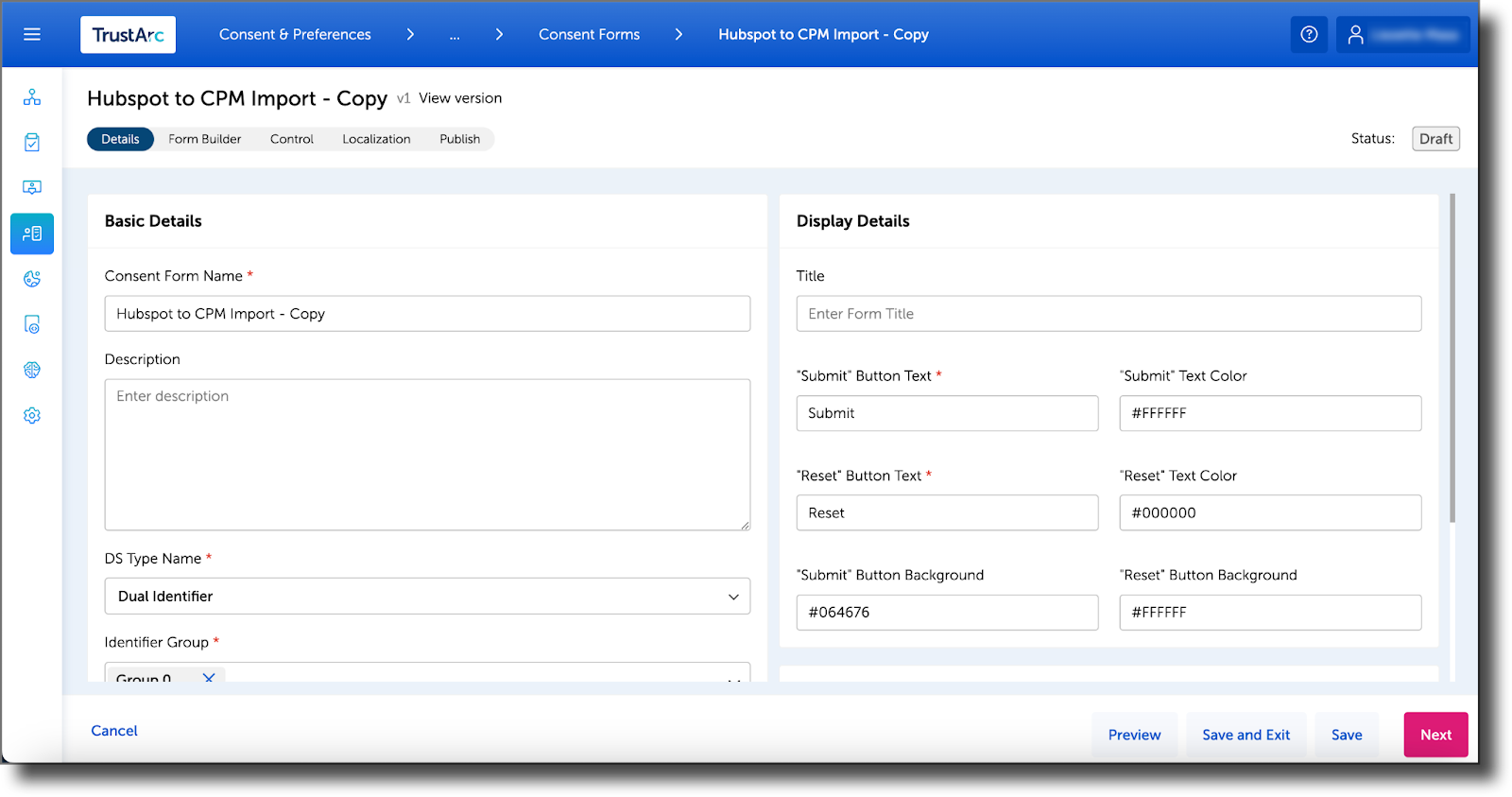Image resolution: width=1512 pixels, height=797 pixels.
Task: Open the brain intelligence sidebar icon
Action: point(32,370)
